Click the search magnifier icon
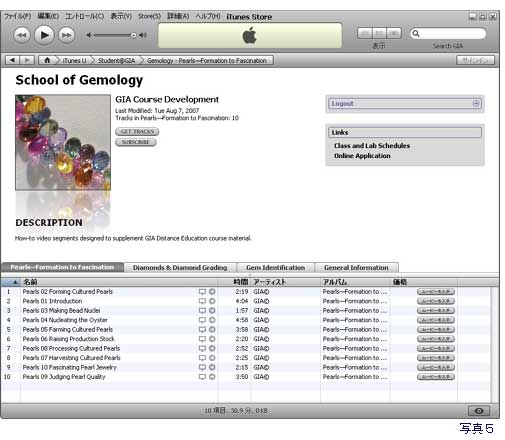This screenshot has width=505, height=440. point(416,33)
